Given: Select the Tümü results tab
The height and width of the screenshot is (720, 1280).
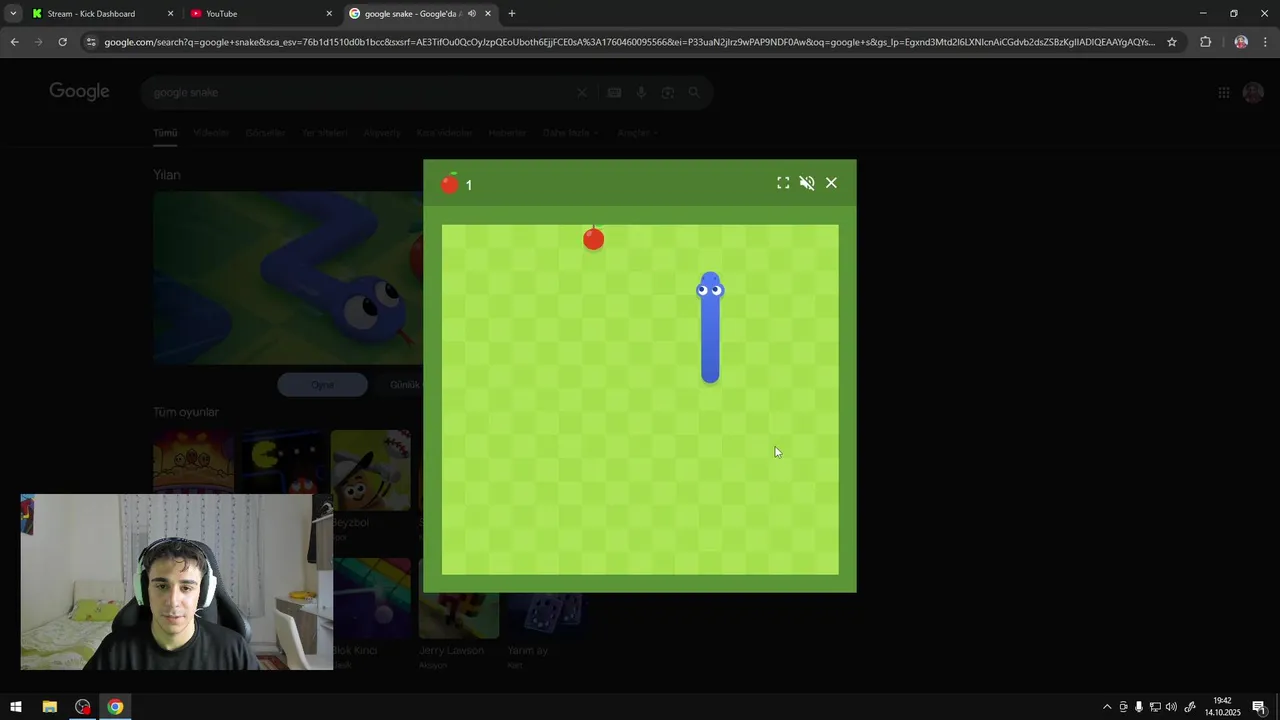Looking at the screenshot, I should pos(165,132).
